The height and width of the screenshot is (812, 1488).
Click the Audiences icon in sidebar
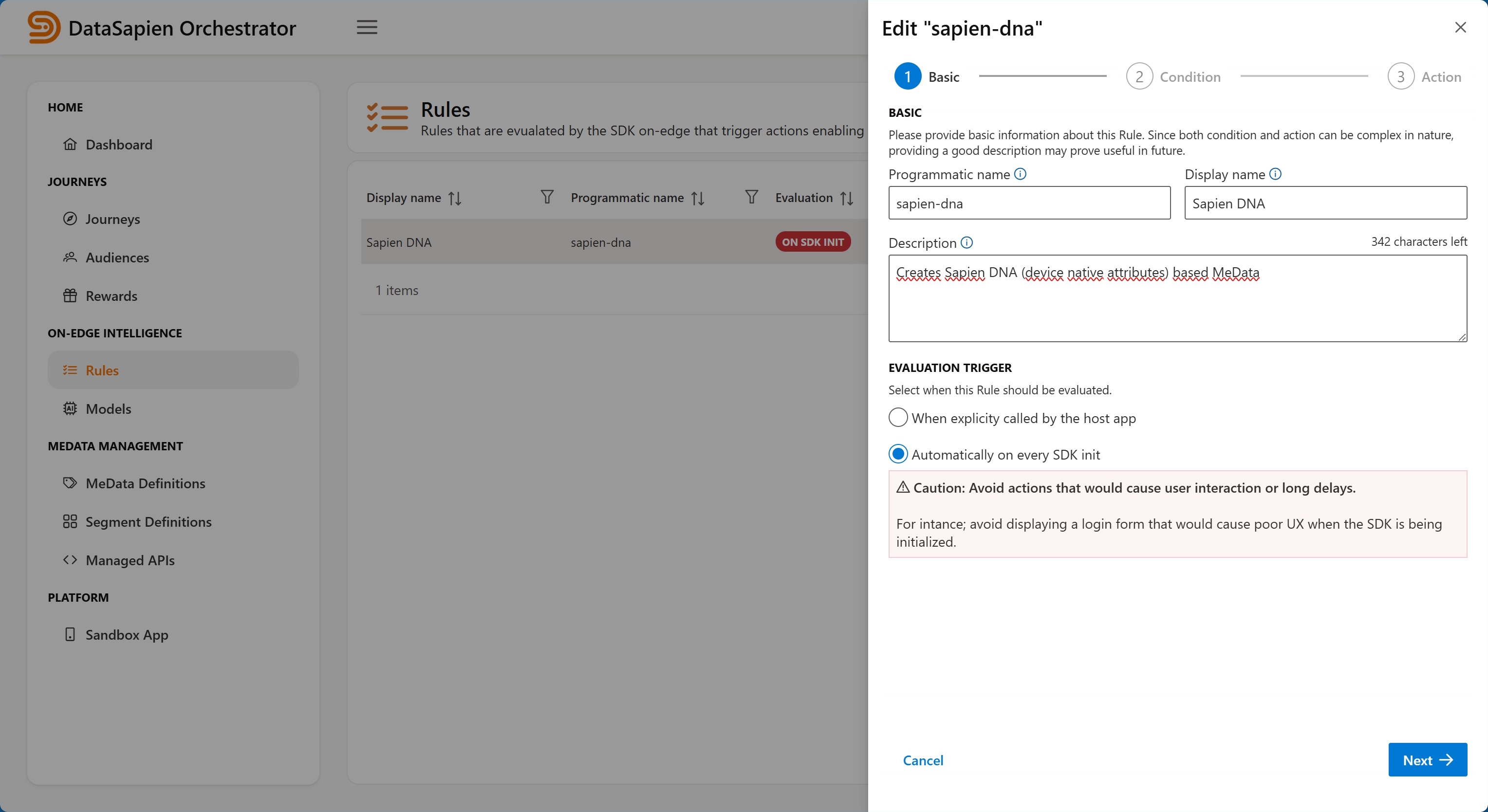[71, 258]
